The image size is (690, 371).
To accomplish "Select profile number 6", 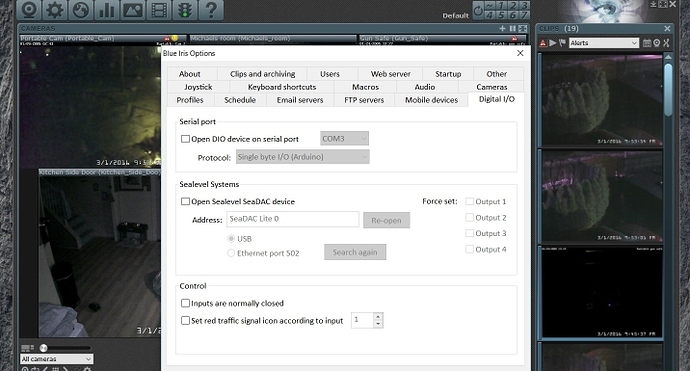I will tap(513, 15).
